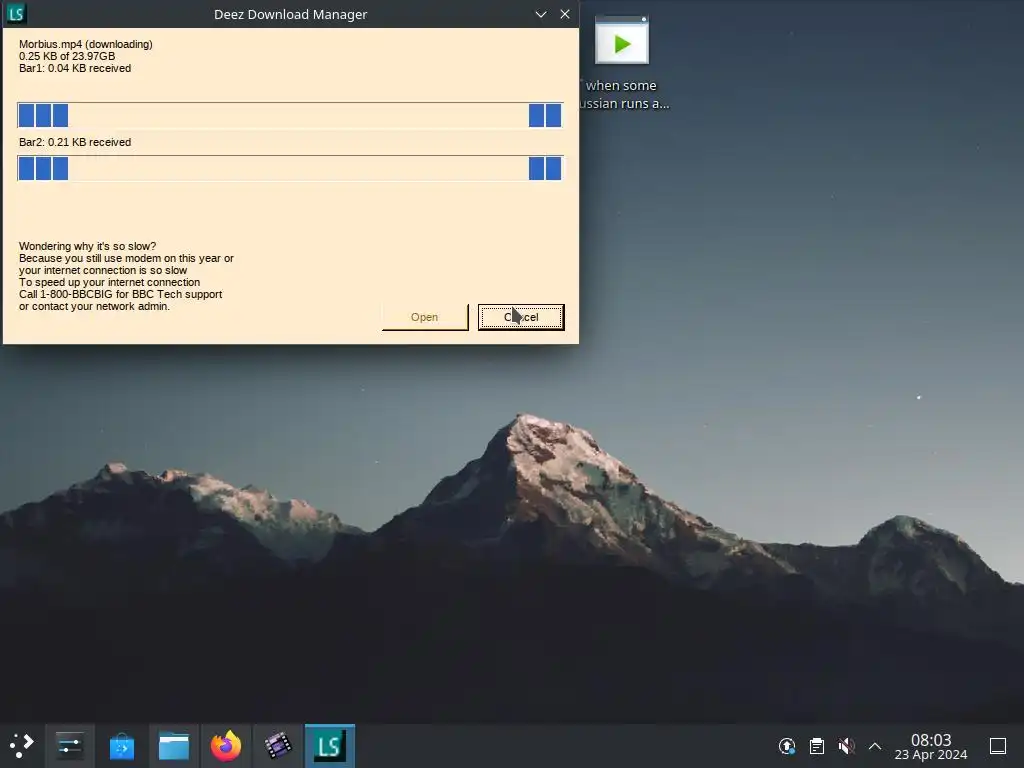Click the Bar2 progress bar
Screen dimensions: 1024x768
point(290,168)
